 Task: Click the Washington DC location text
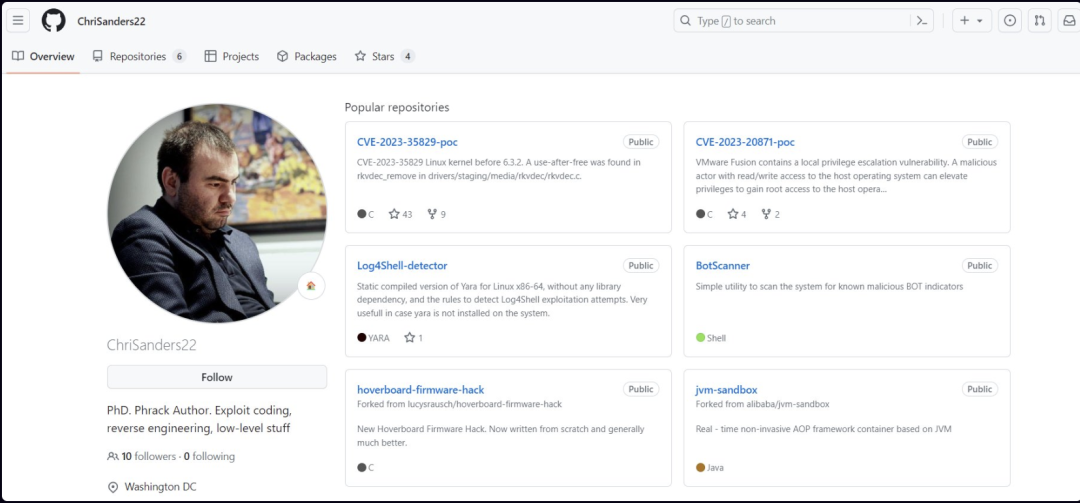click(160, 486)
